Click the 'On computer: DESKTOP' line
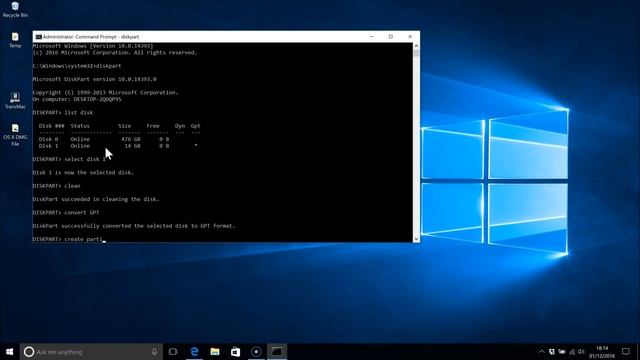This screenshot has width=640, height=360. [77, 99]
